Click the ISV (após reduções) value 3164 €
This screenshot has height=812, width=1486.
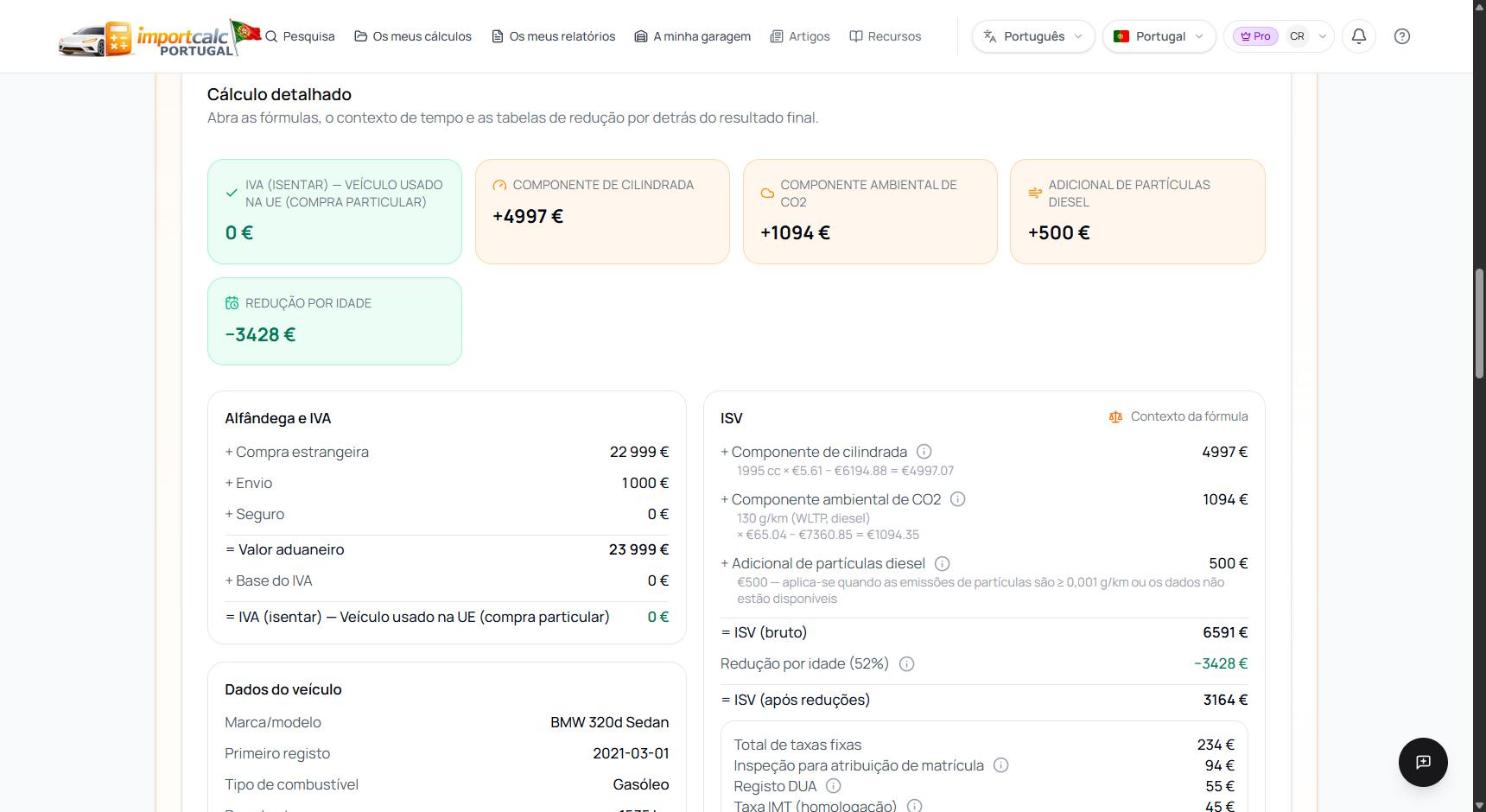point(1225,700)
